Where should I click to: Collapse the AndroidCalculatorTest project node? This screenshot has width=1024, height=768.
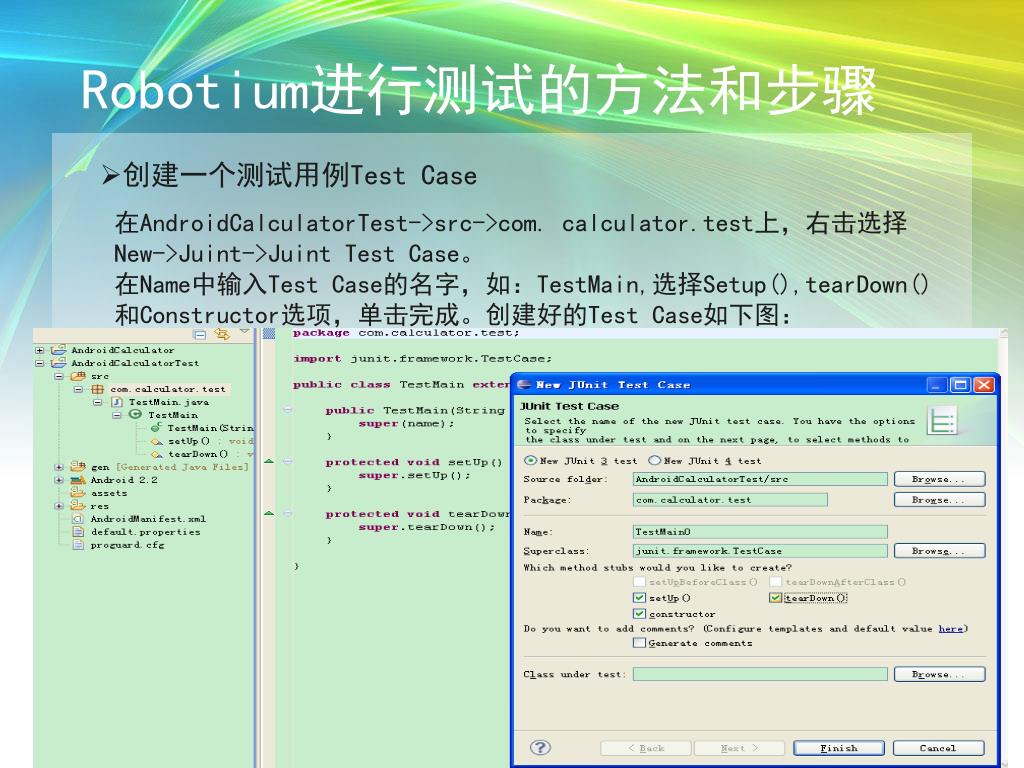tap(40, 363)
